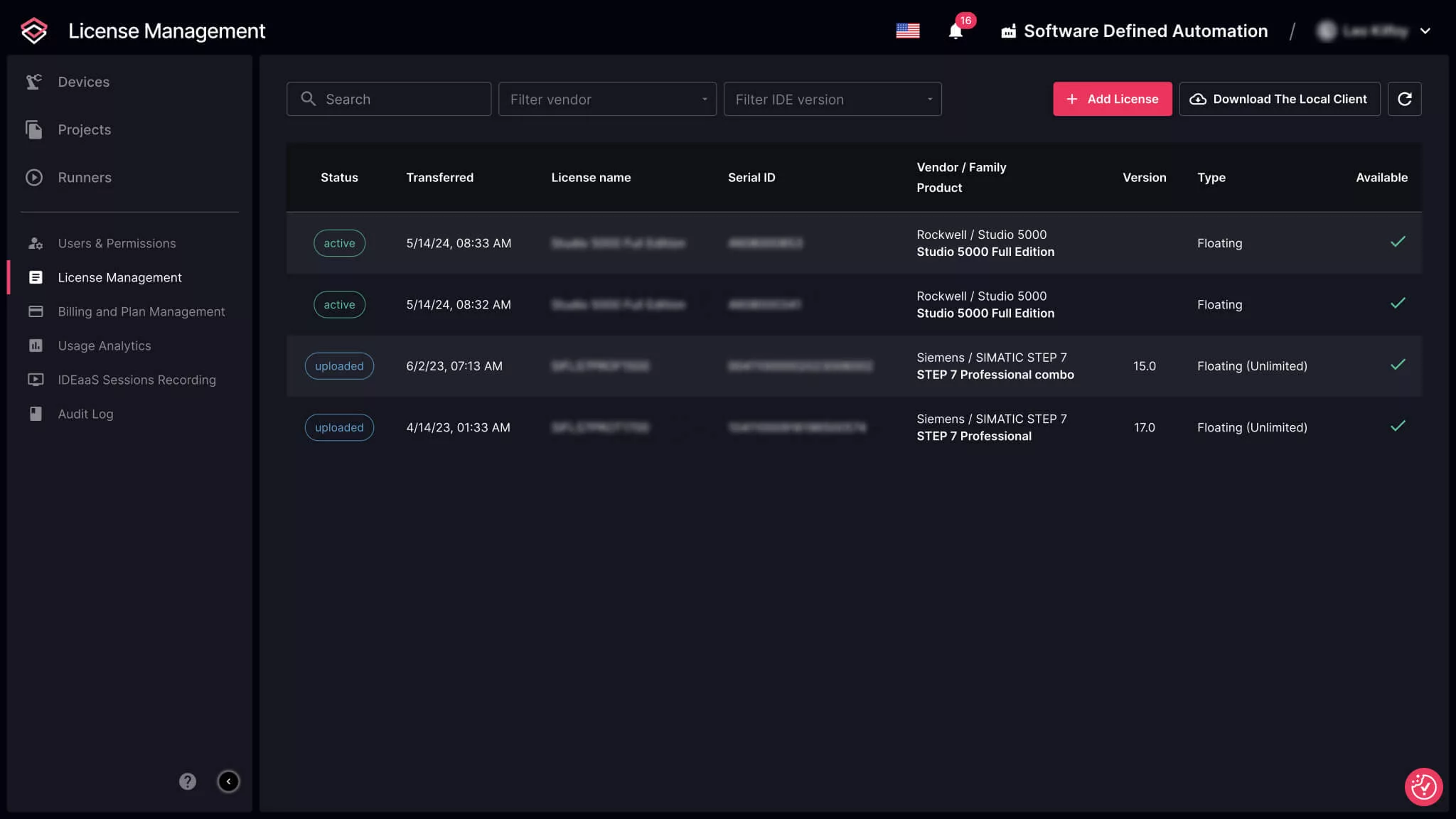Click the app logo in header

tap(34, 31)
